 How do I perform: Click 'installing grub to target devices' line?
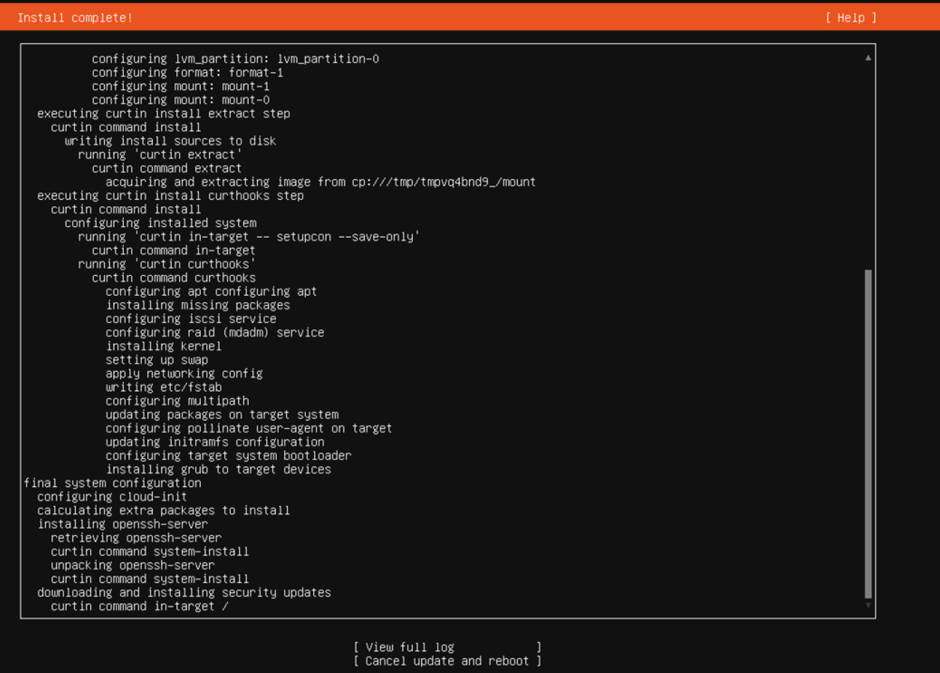(218, 469)
